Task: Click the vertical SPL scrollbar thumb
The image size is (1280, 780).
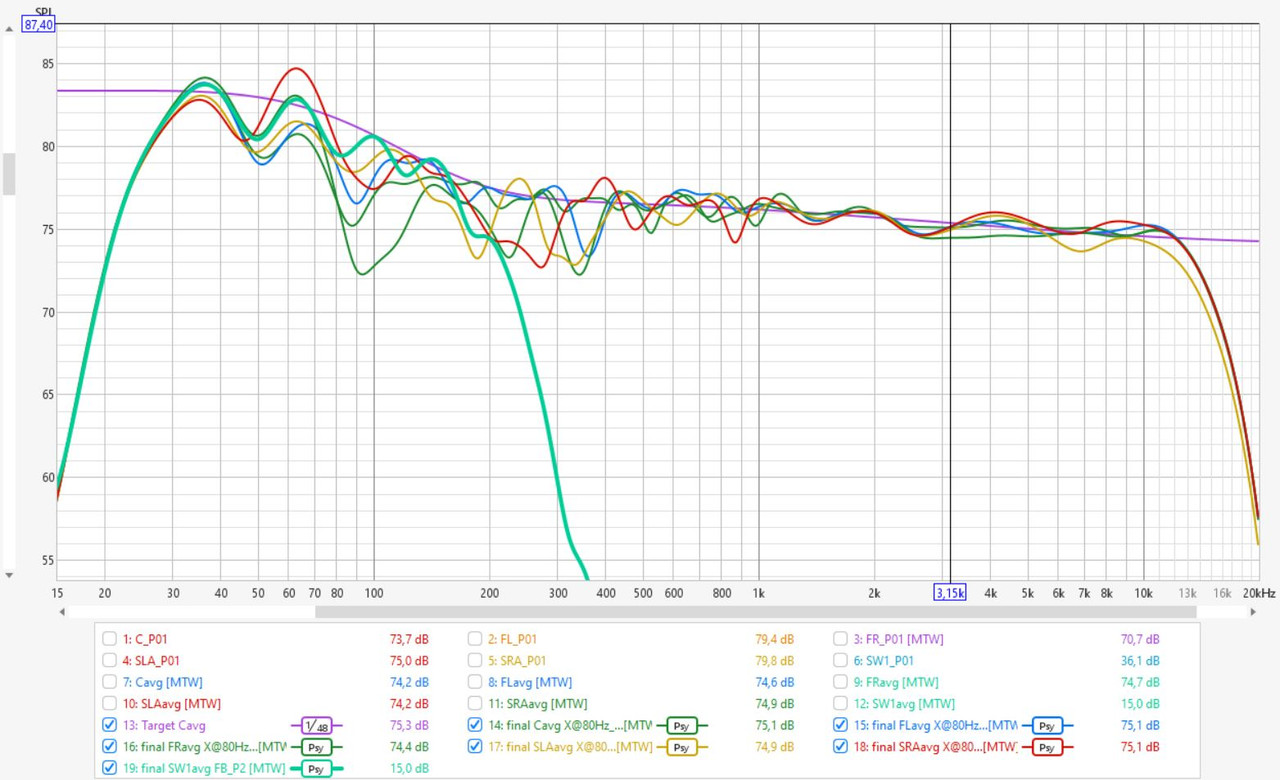Action: 9,173
